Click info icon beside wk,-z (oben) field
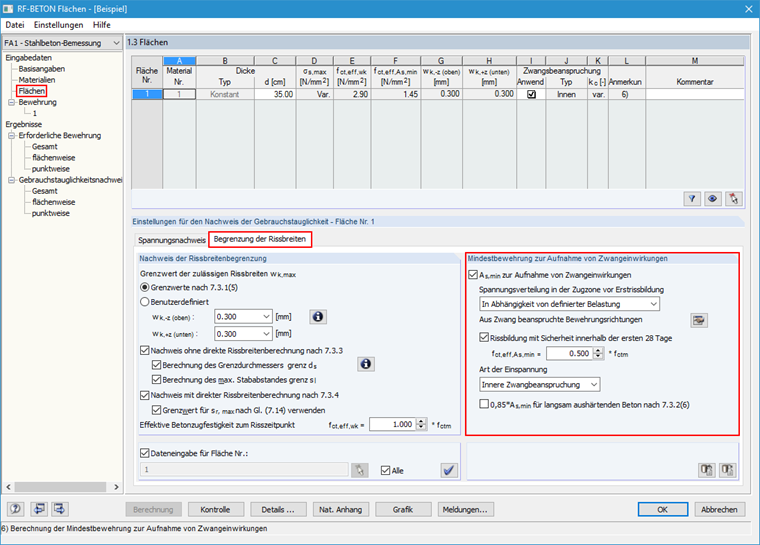 318,317
